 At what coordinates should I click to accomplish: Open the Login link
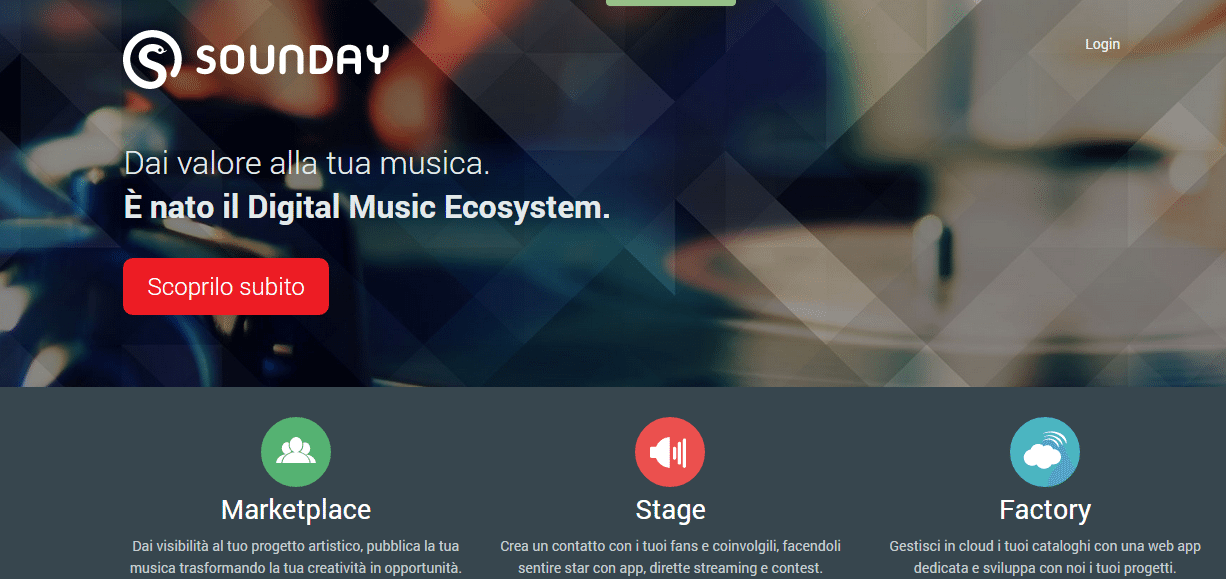click(x=1102, y=44)
